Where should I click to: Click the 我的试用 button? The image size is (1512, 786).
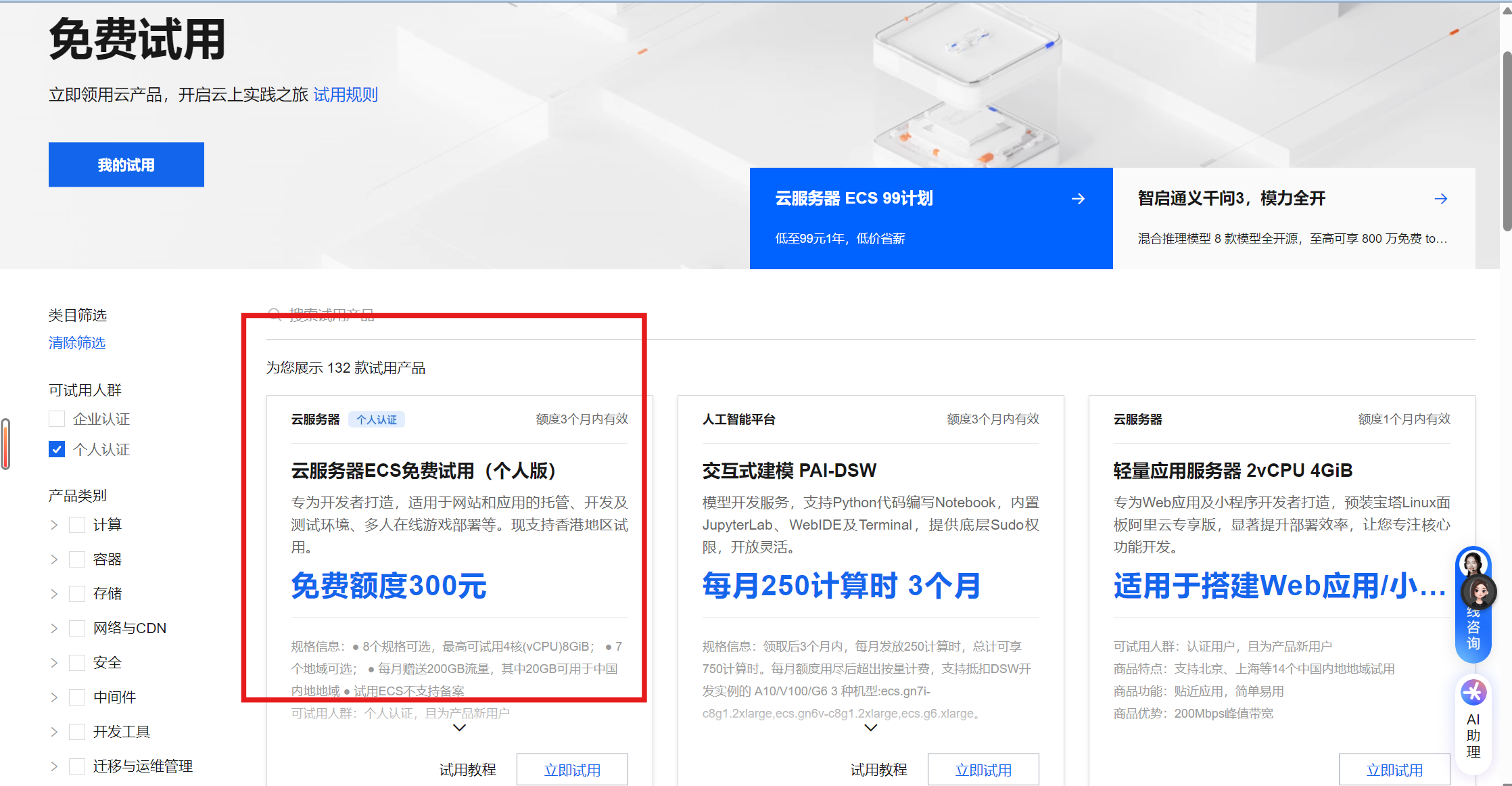(126, 164)
